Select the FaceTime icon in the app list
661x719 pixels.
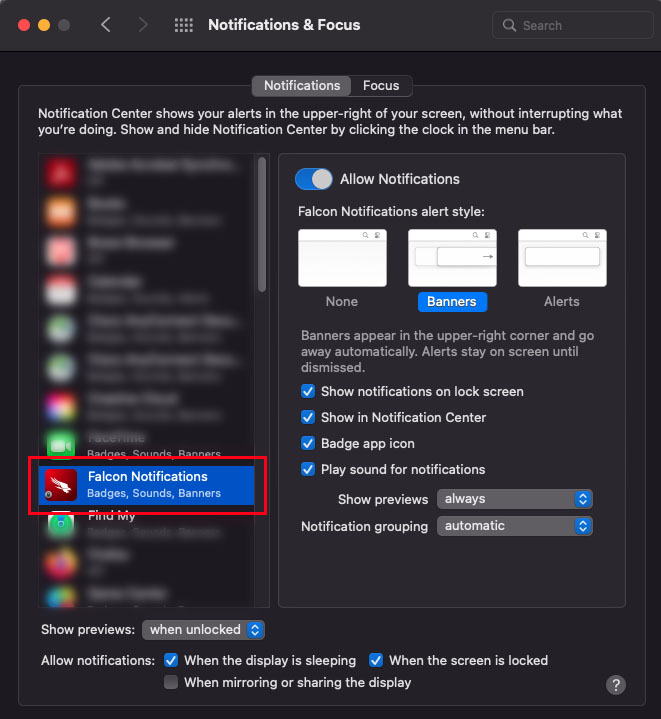point(62,445)
